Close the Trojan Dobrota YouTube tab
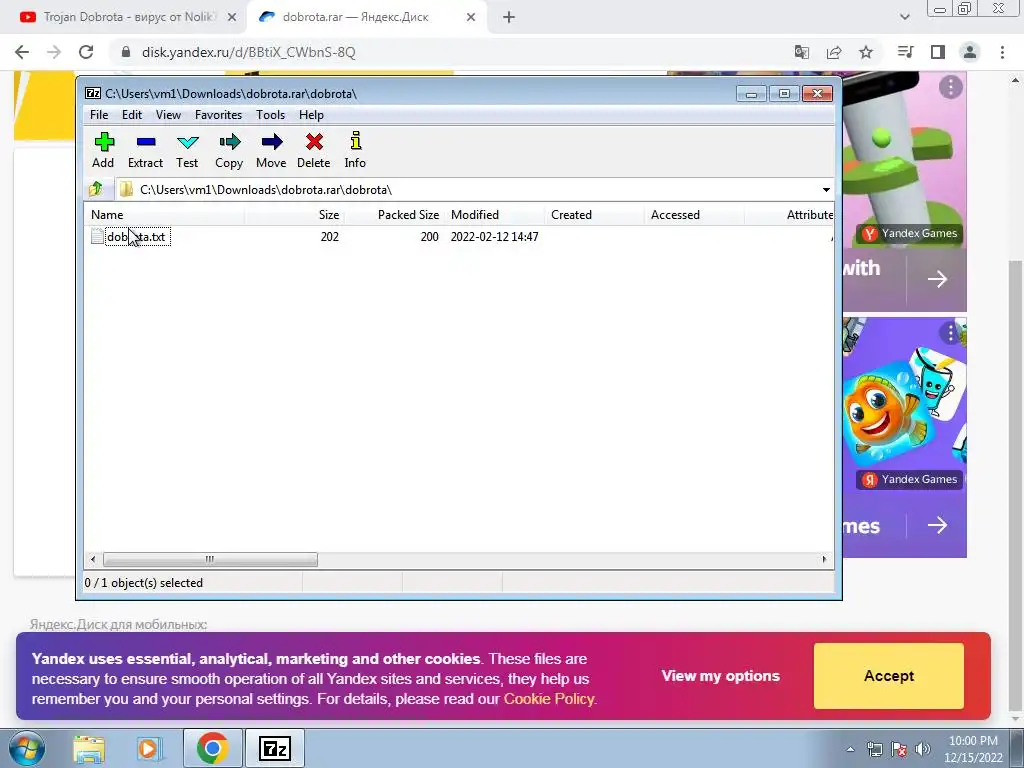This screenshot has height=768, width=1024. point(232,18)
